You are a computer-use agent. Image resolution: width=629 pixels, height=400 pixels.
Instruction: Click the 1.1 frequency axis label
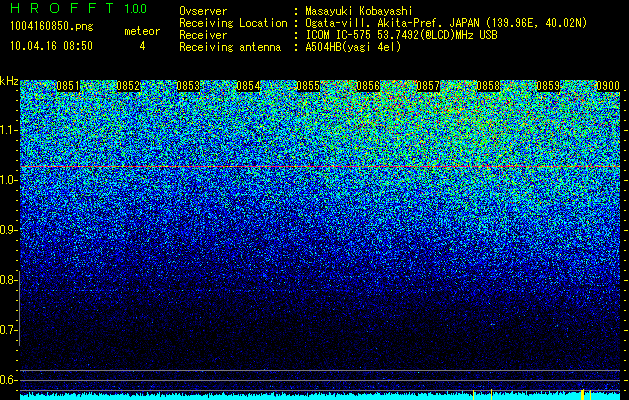pyautogui.click(x=8, y=130)
